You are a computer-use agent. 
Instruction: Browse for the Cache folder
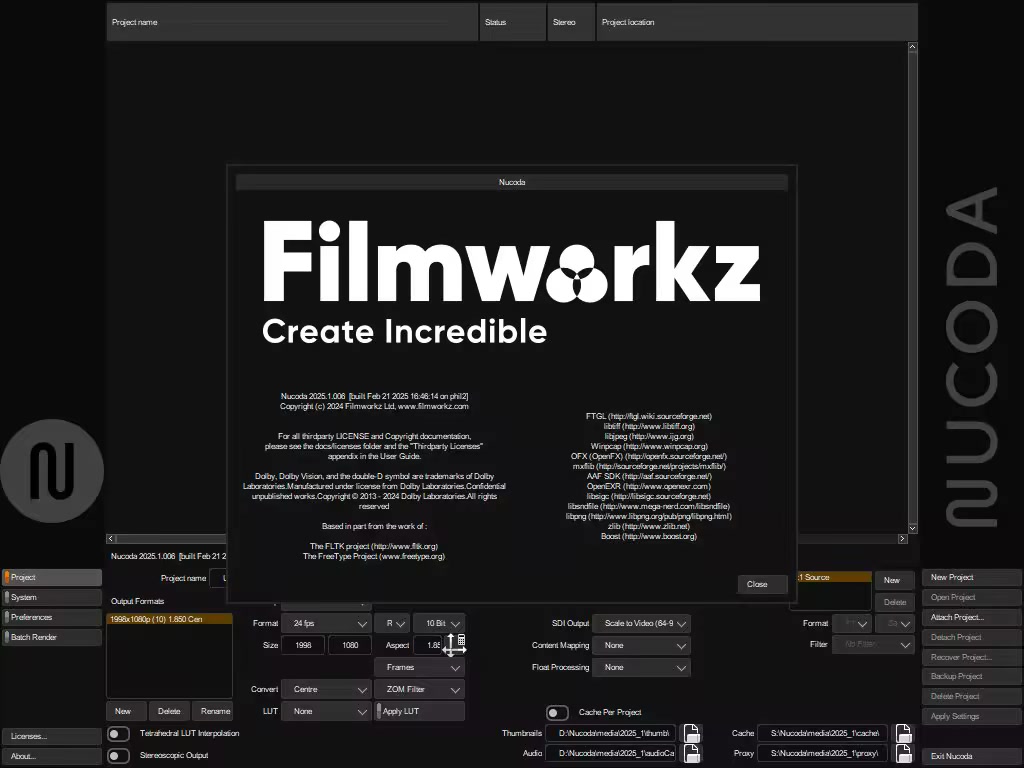904,733
